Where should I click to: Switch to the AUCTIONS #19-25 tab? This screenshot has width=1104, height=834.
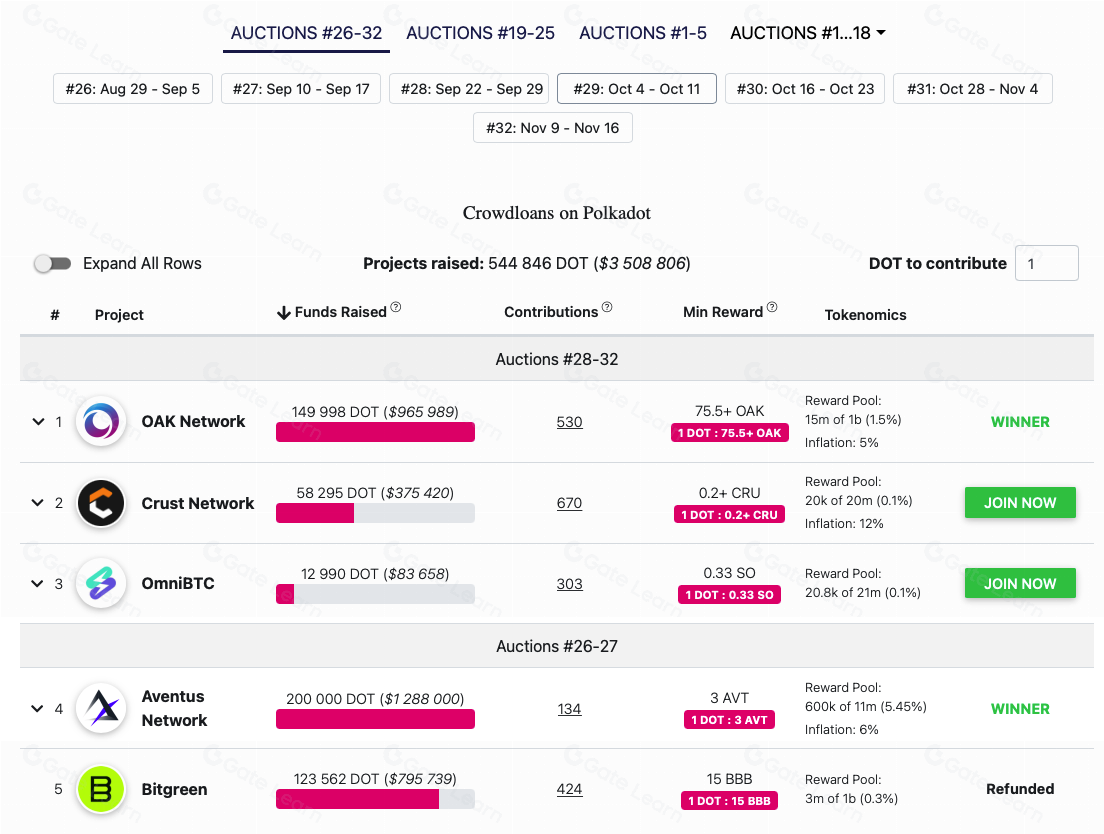(x=480, y=33)
